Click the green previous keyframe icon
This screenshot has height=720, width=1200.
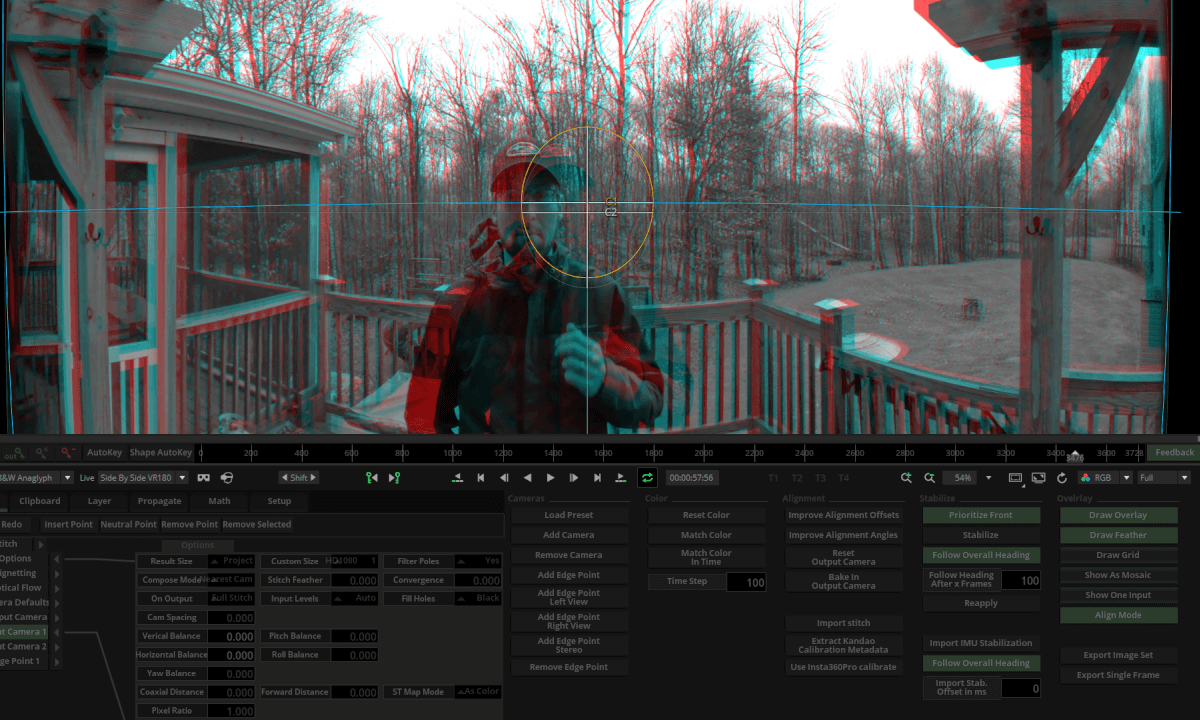[x=372, y=478]
